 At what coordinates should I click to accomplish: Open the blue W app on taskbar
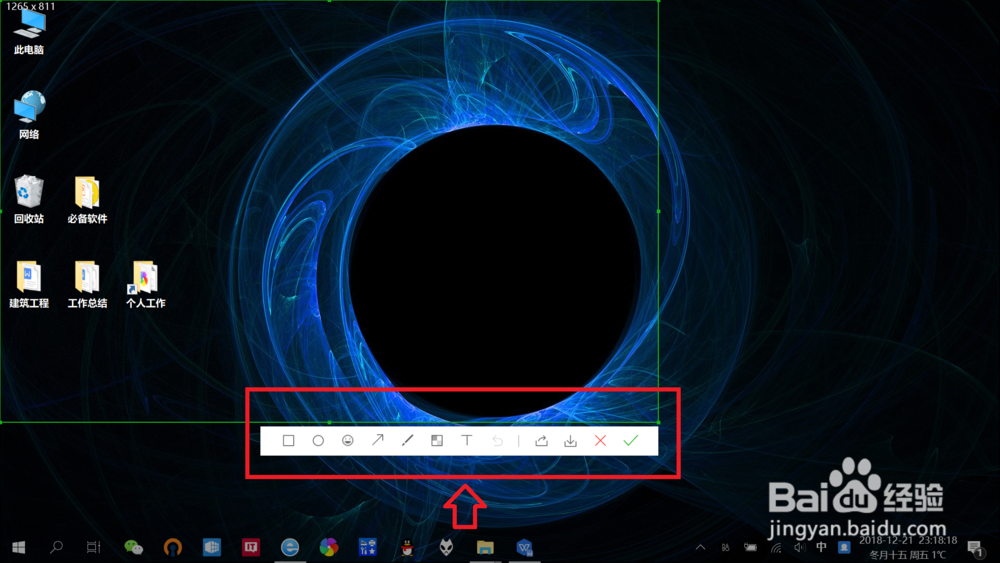(x=524, y=547)
